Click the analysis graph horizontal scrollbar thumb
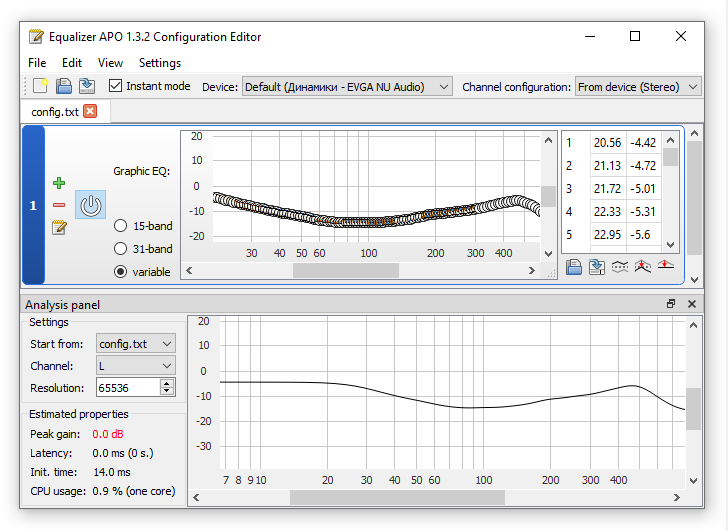728x531 pixels. [397, 497]
